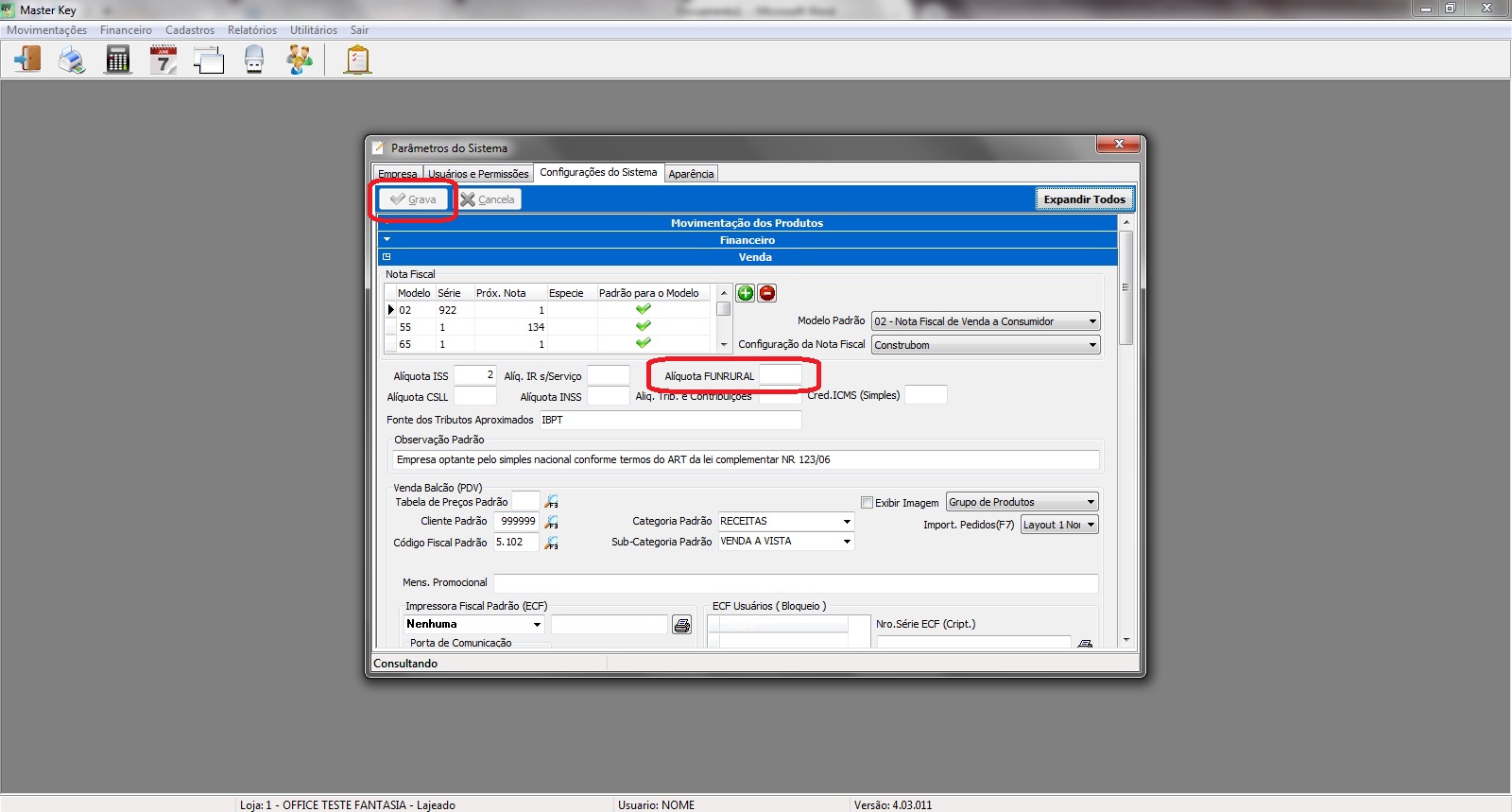Click the ECF printer icon button
This screenshot has width=1512, height=812.
point(681,625)
